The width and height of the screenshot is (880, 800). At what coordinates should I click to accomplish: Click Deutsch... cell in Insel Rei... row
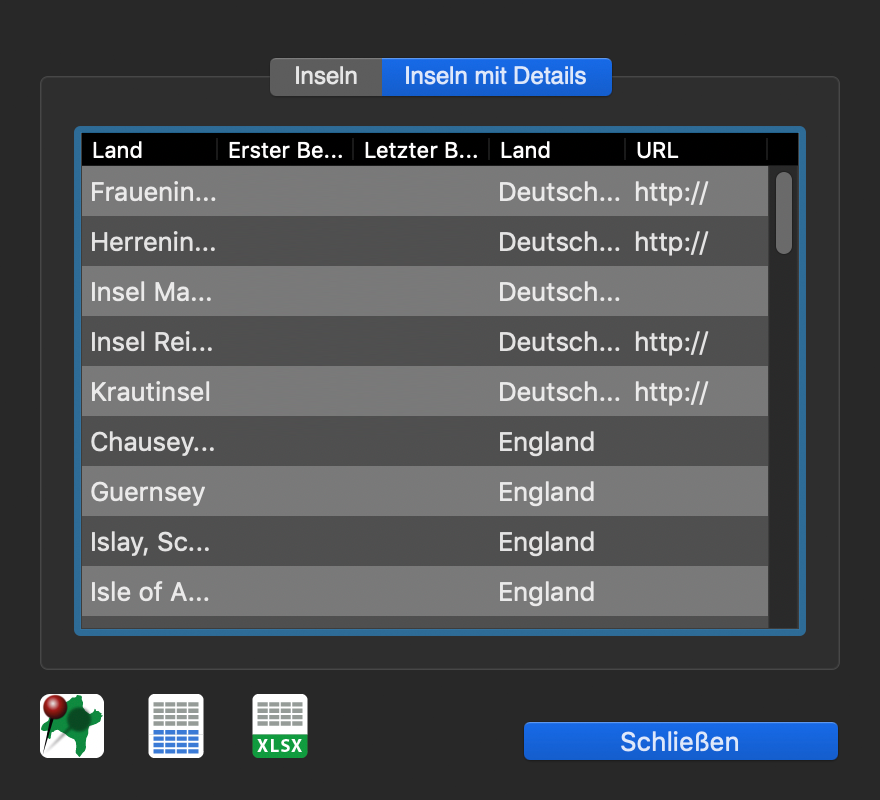coord(560,342)
